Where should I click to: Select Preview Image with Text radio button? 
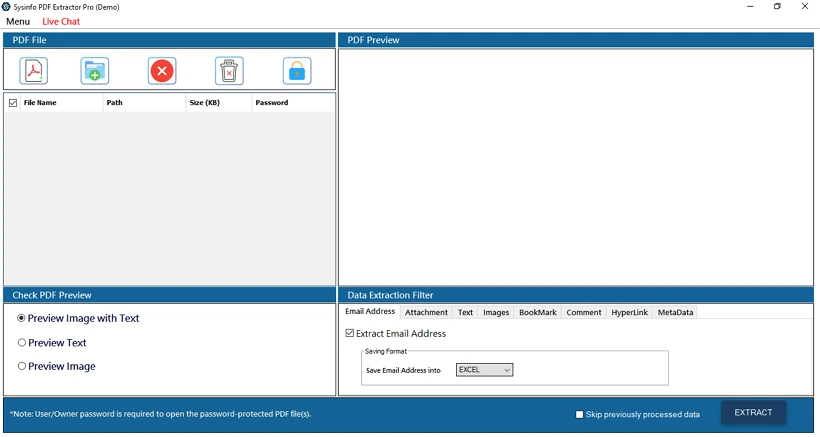pos(21,318)
